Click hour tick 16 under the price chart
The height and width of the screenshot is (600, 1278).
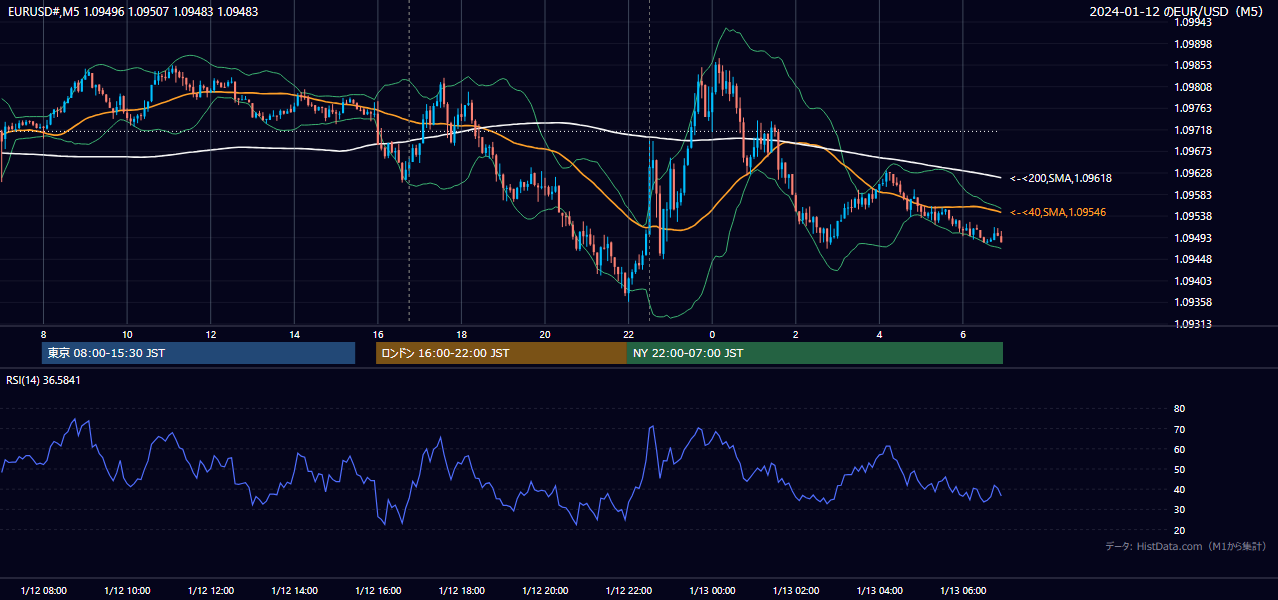pyautogui.click(x=378, y=334)
